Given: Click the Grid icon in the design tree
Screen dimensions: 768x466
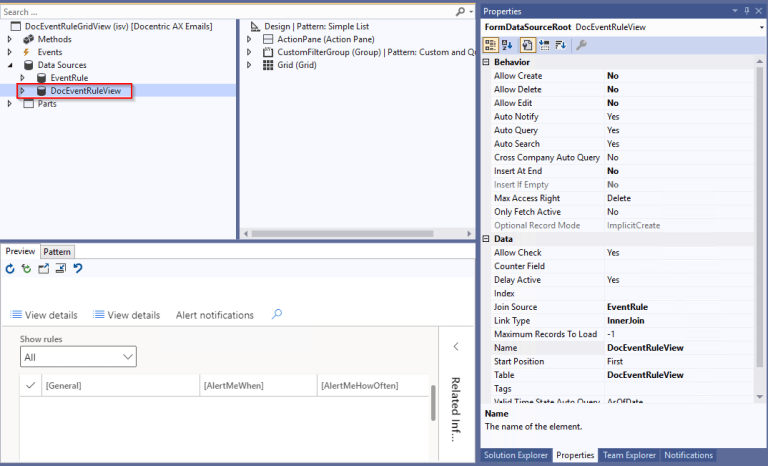Looking at the screenshot, I should pos(268,65).
